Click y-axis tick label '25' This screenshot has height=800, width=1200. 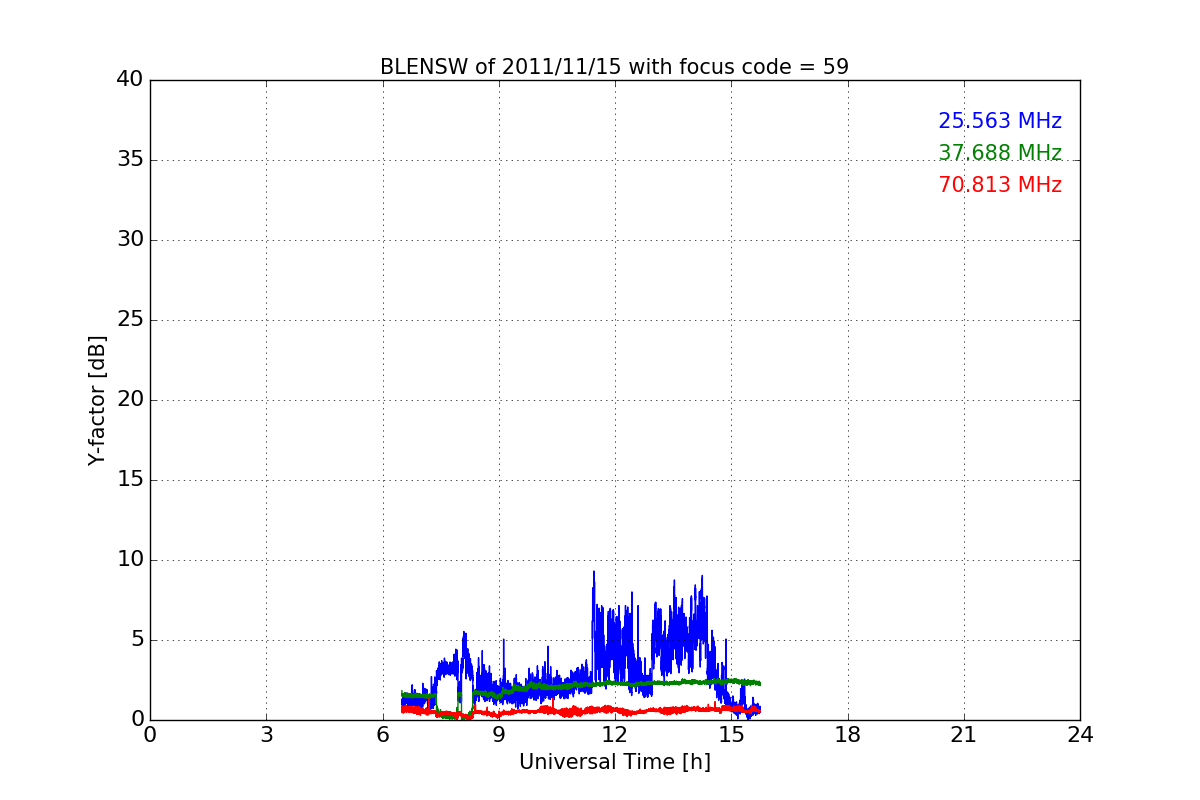(x=130, y=319)
